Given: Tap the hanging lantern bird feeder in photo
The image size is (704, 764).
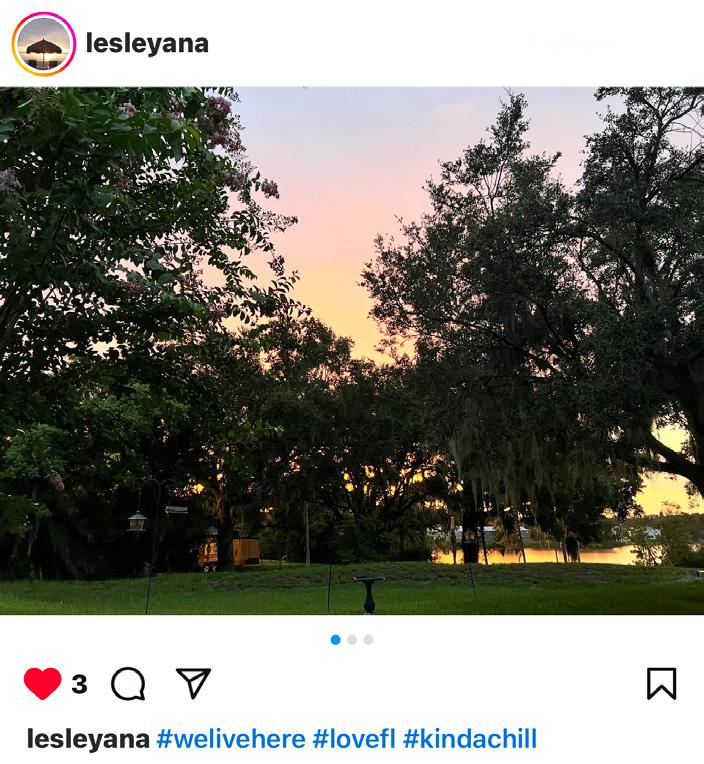Looking at the screenshot, I should [137, 521].
